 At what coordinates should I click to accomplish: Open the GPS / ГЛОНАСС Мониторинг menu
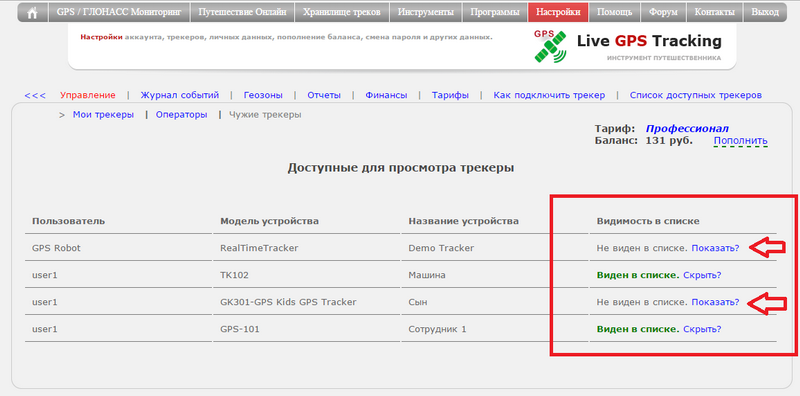point(119,12)
